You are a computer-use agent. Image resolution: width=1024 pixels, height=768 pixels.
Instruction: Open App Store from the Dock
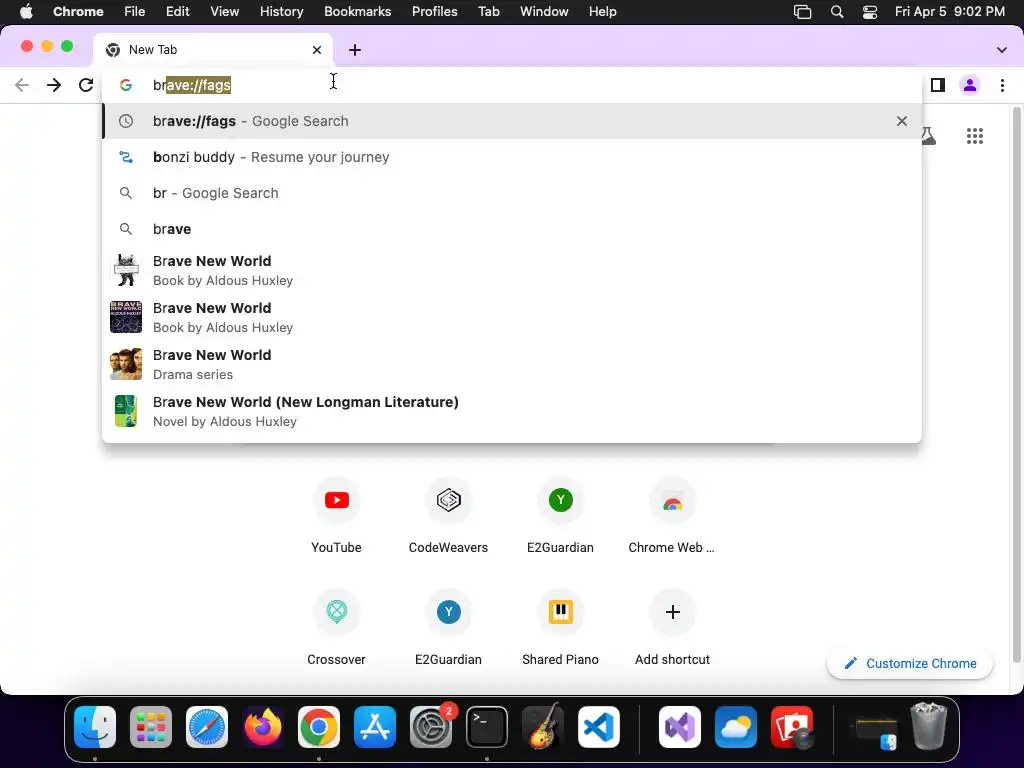[375, 727]
